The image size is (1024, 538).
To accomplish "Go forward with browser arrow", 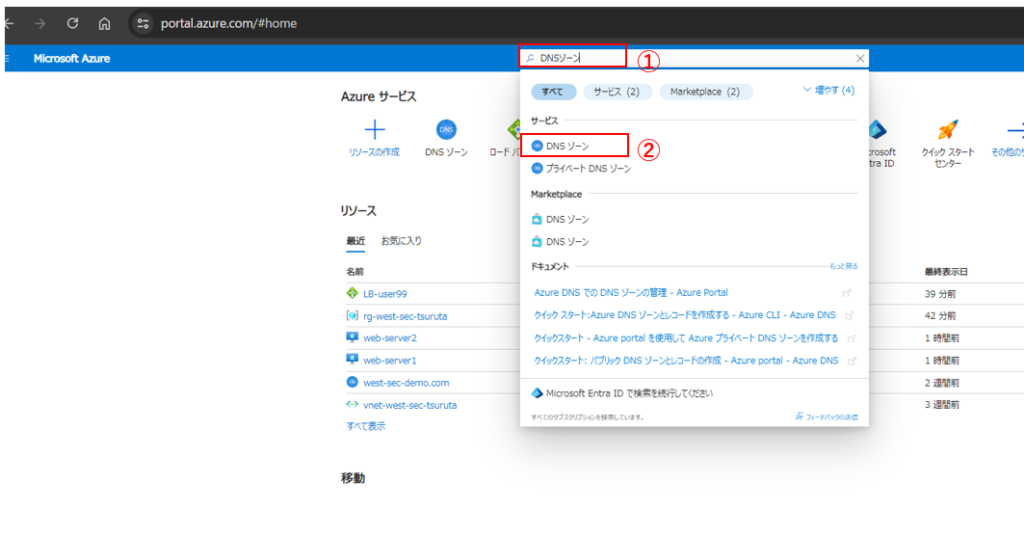I will tap(40, 24).
